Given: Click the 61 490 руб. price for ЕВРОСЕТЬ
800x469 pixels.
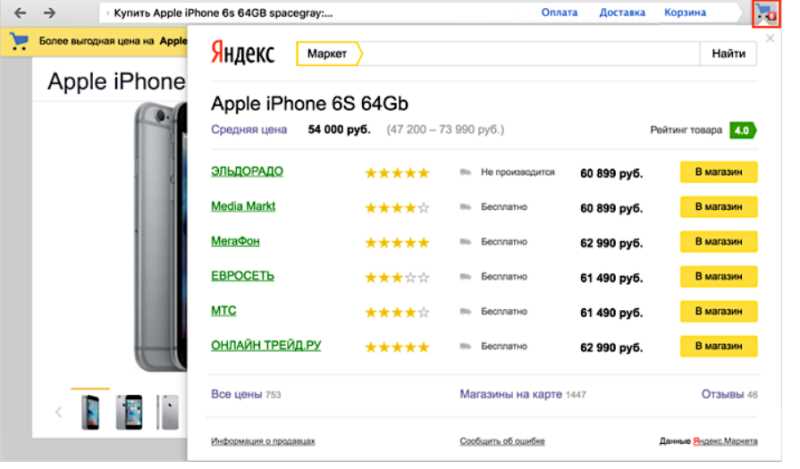Looking at the screenshot, I should [x=611, y=278].
